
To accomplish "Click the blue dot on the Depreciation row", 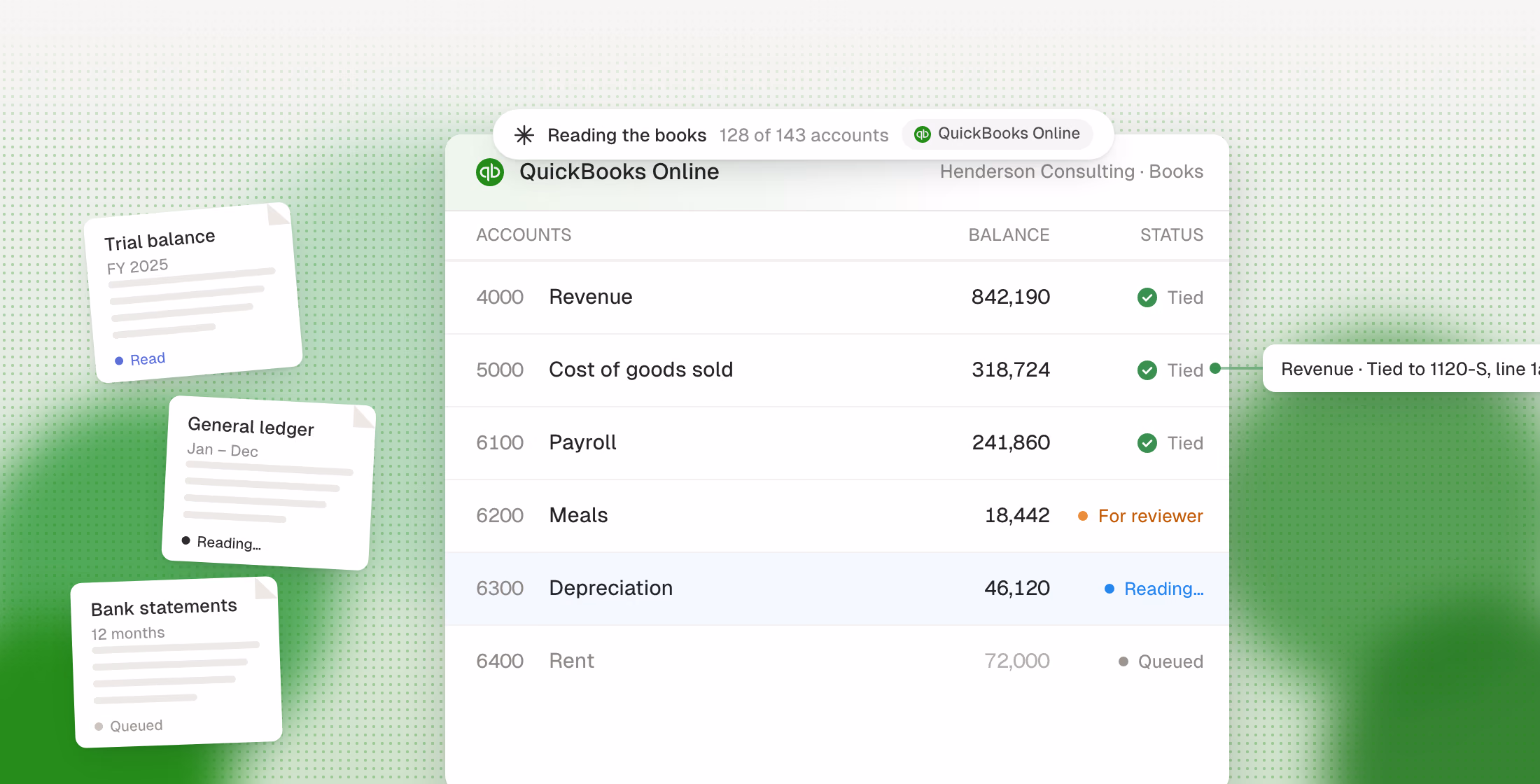I will [x=1109, y=589].
